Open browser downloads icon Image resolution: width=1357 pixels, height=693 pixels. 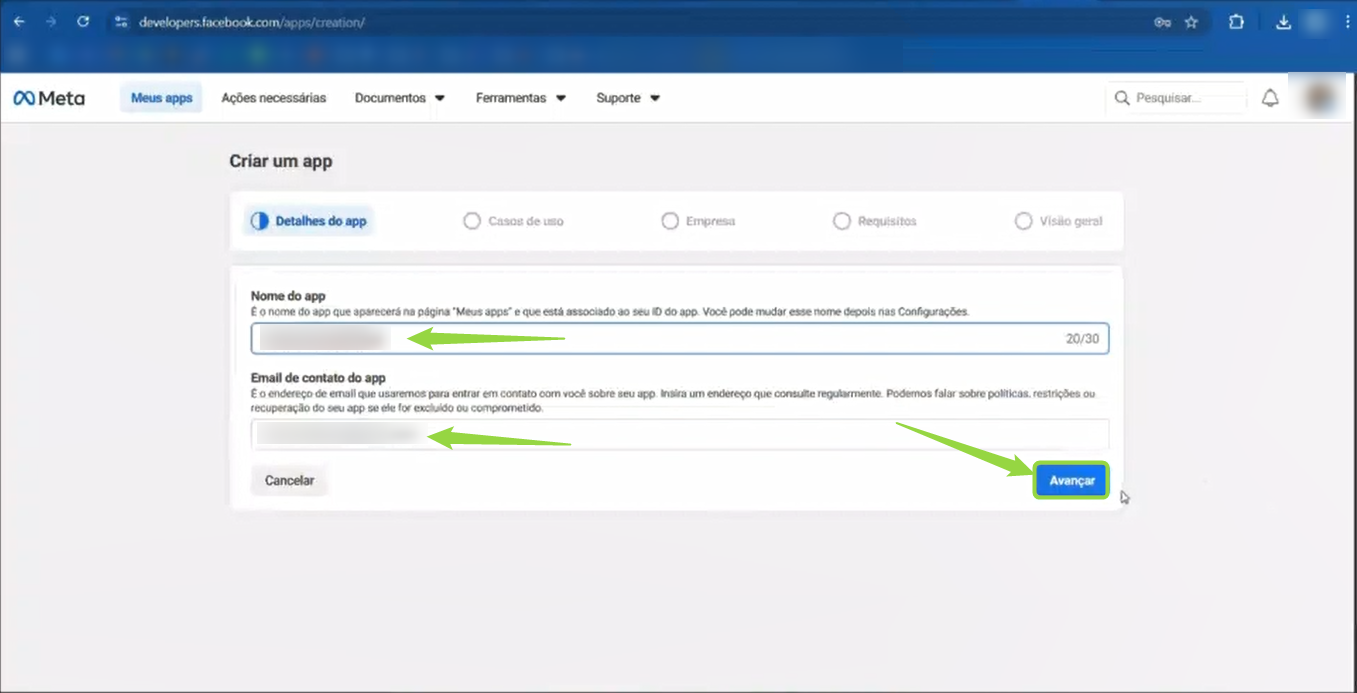[x=1285, y=22]
